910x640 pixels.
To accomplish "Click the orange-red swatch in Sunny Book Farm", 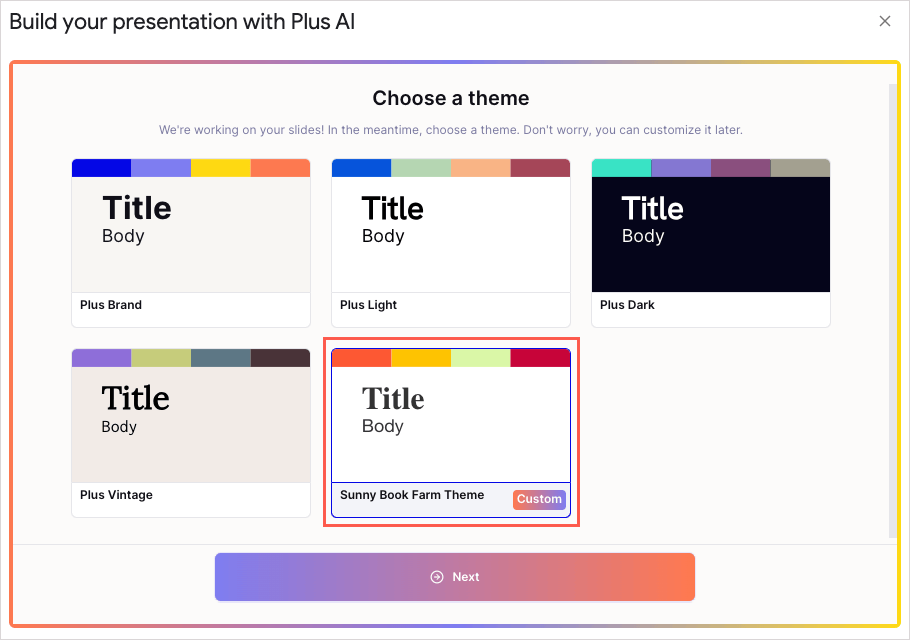I will click(x=362, y=358).
